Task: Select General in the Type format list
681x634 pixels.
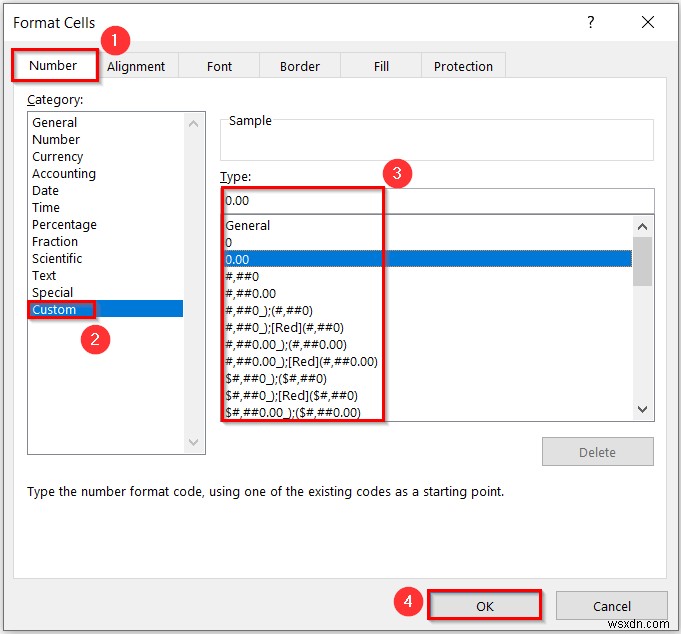Action: [428, 225]
